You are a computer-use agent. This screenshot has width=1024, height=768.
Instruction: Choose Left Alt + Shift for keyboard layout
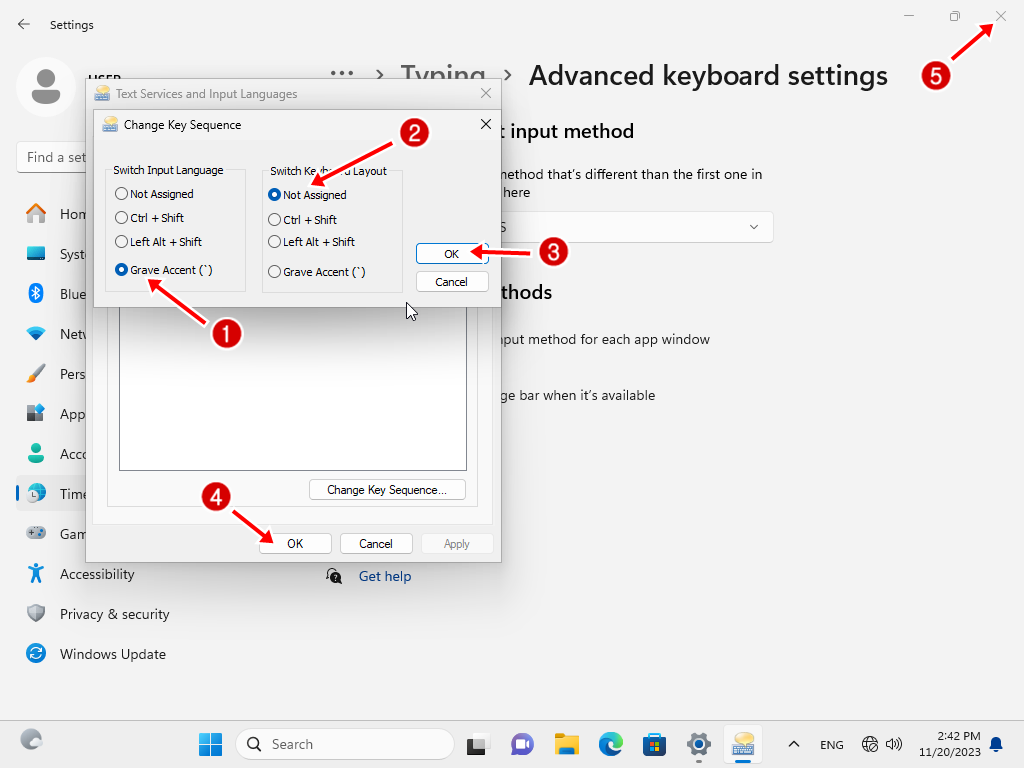(x=275, y=242)
